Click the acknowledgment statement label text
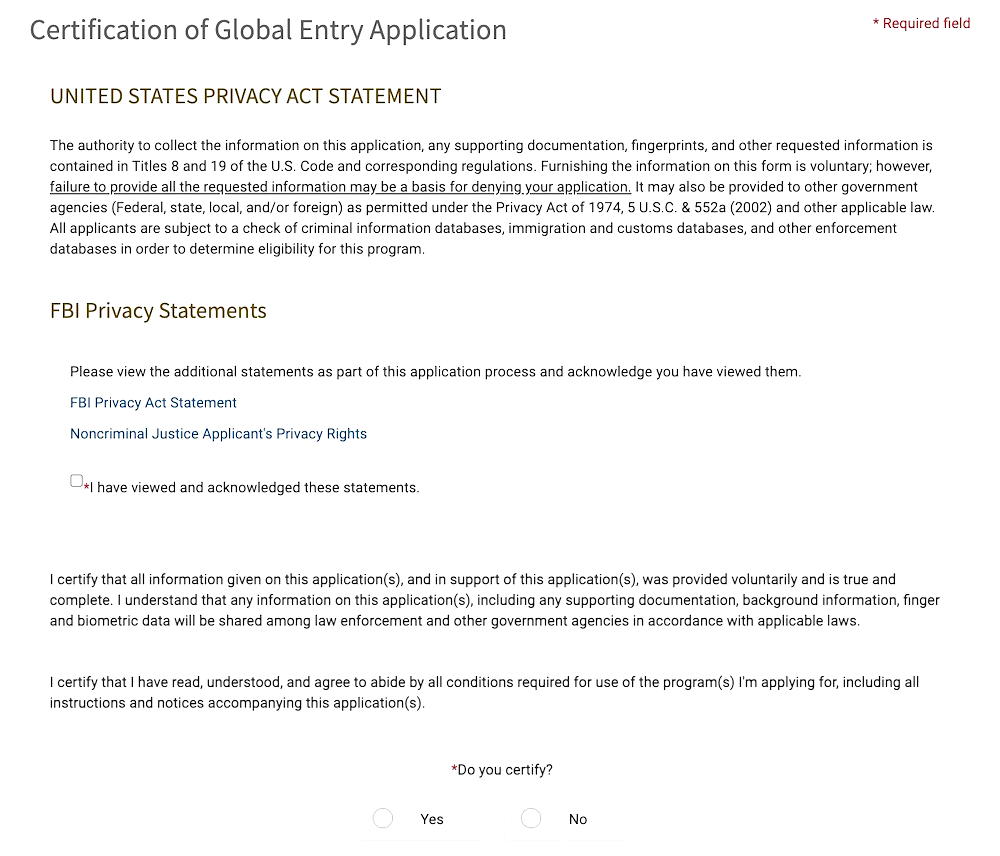 coord(253,487)
